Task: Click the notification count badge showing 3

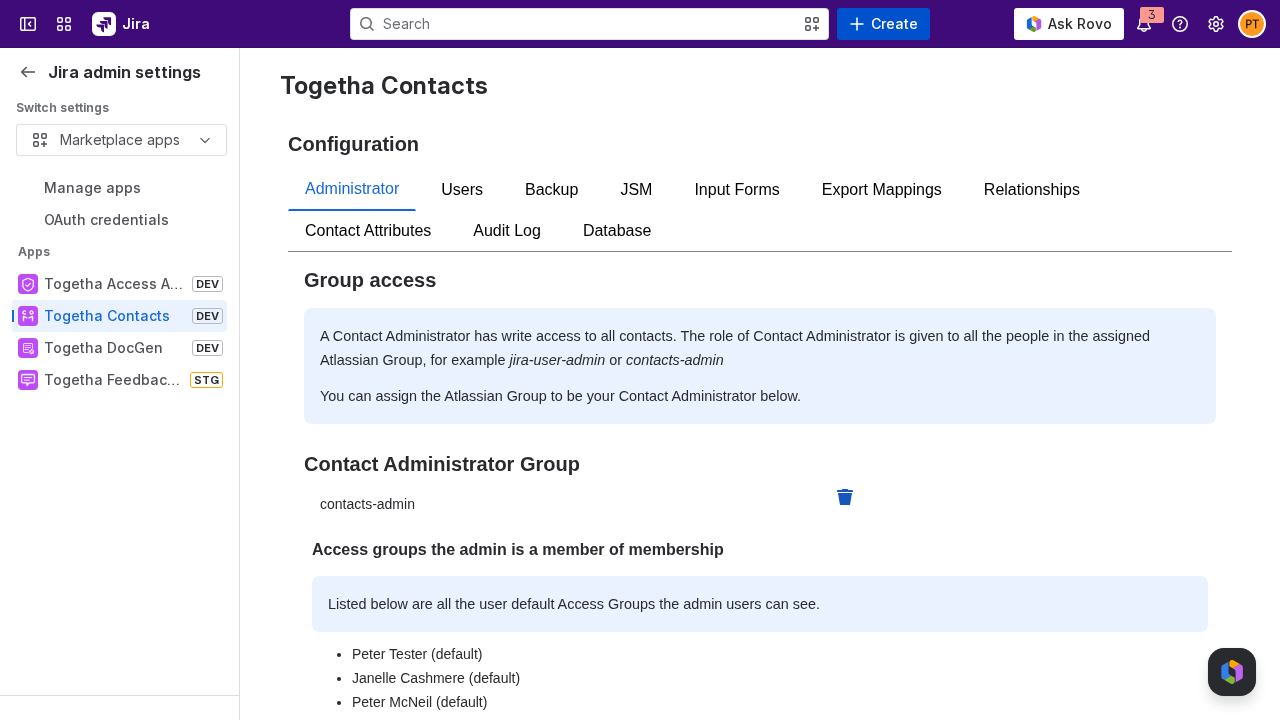Action: 1152,15
